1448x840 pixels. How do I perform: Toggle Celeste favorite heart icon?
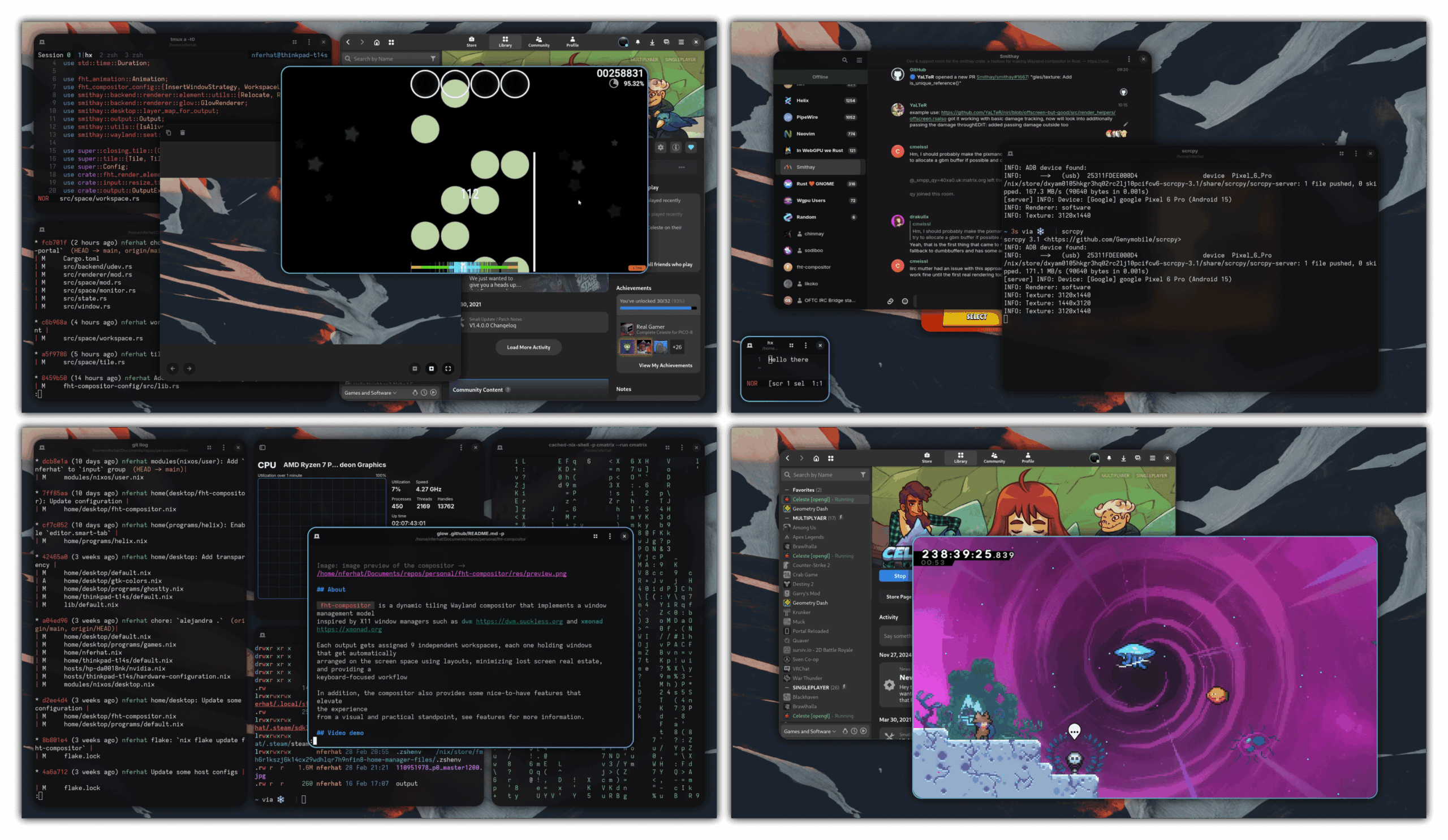(691, 148)
